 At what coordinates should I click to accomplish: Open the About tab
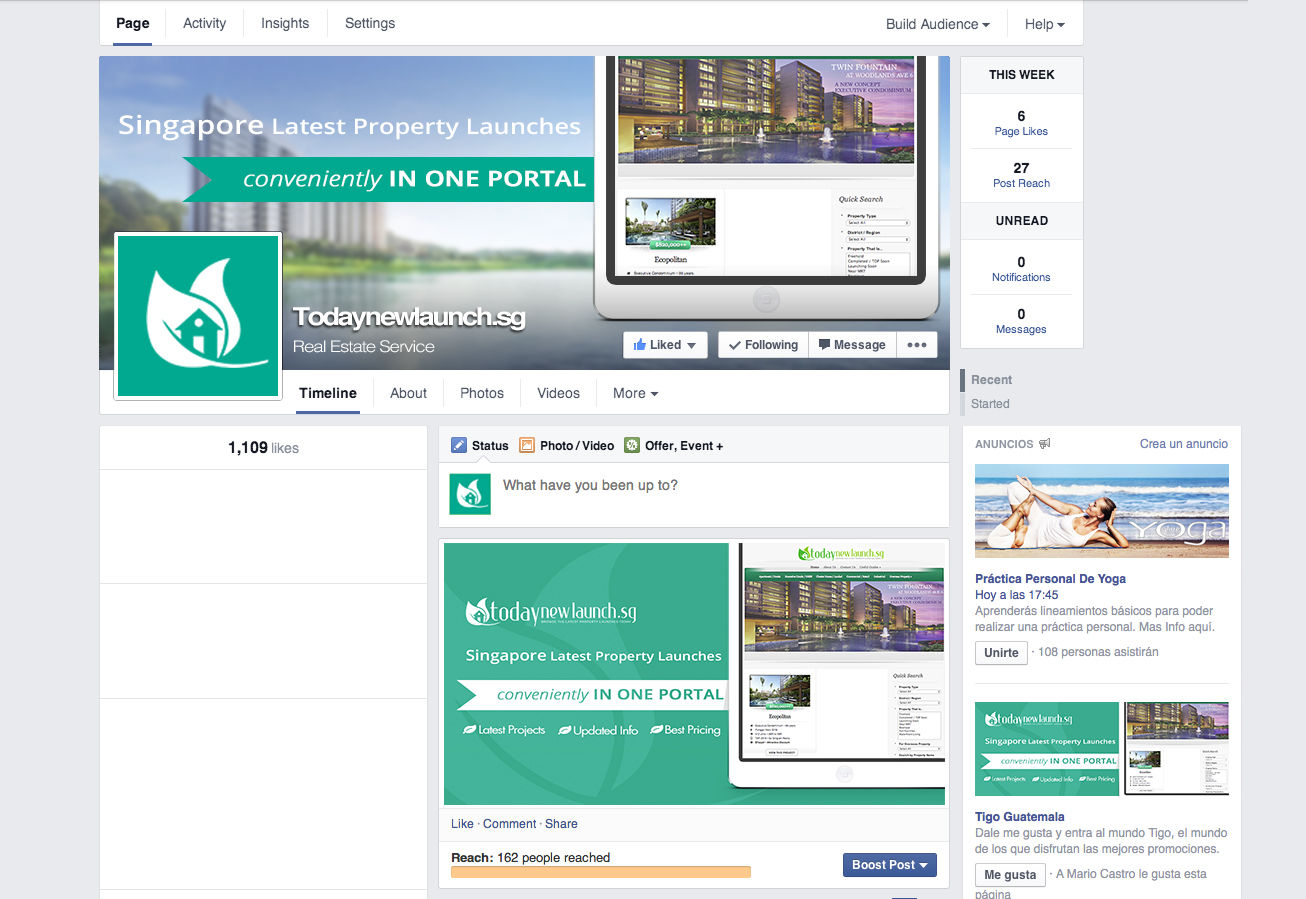(408, 393)
